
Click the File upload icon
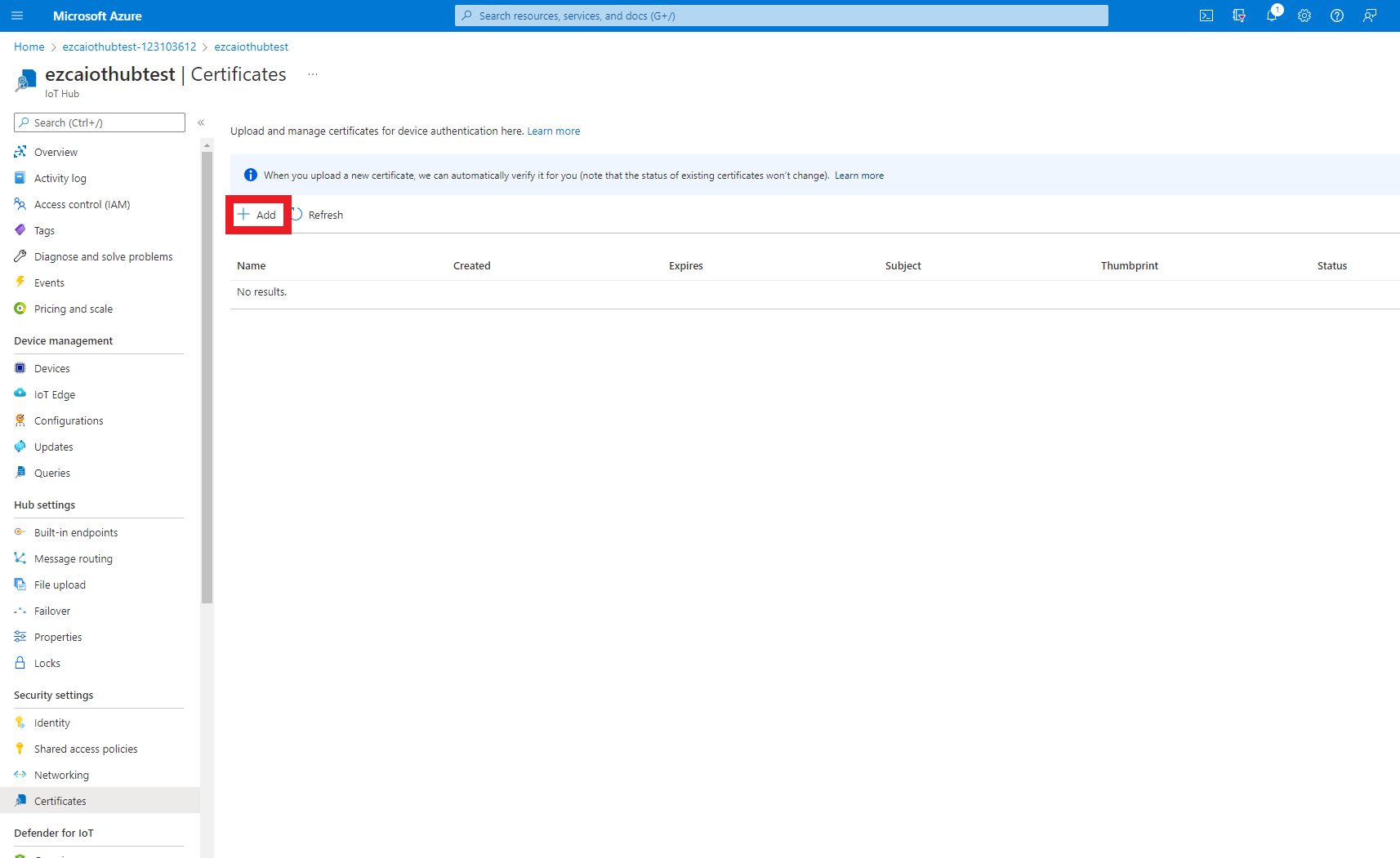pyautogui.click(x=20, y=585)
